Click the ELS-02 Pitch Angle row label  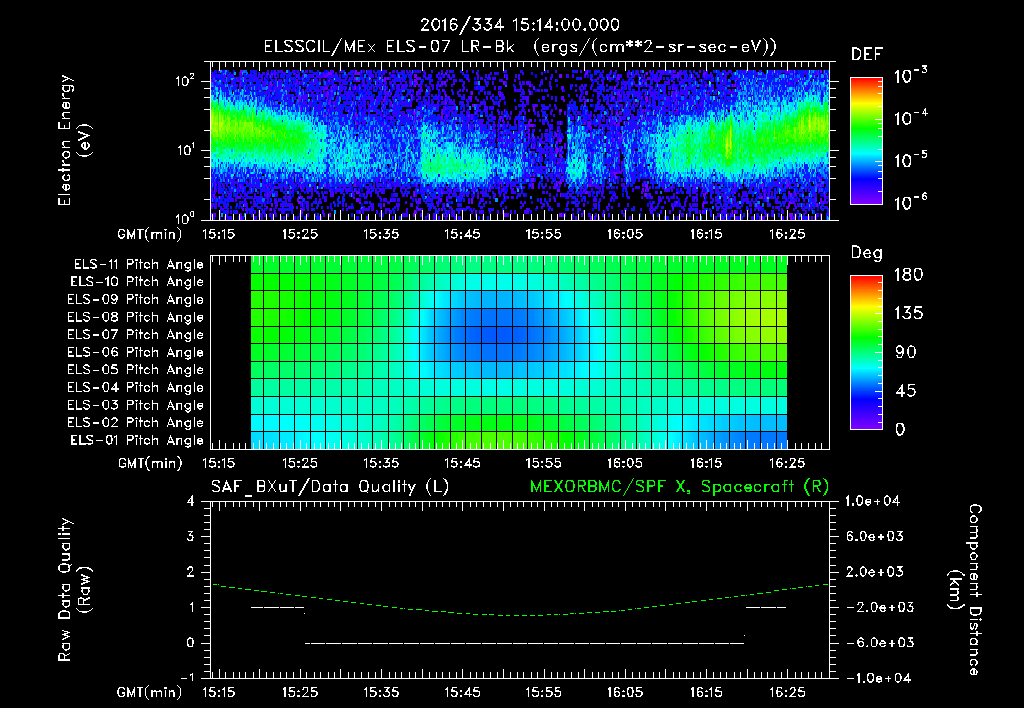pyautogui.click(x=135, y=423)
